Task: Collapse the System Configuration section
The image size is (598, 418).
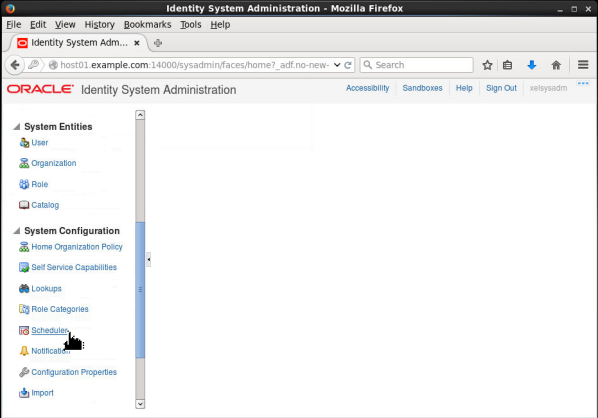Action: (x=17, y=231)
